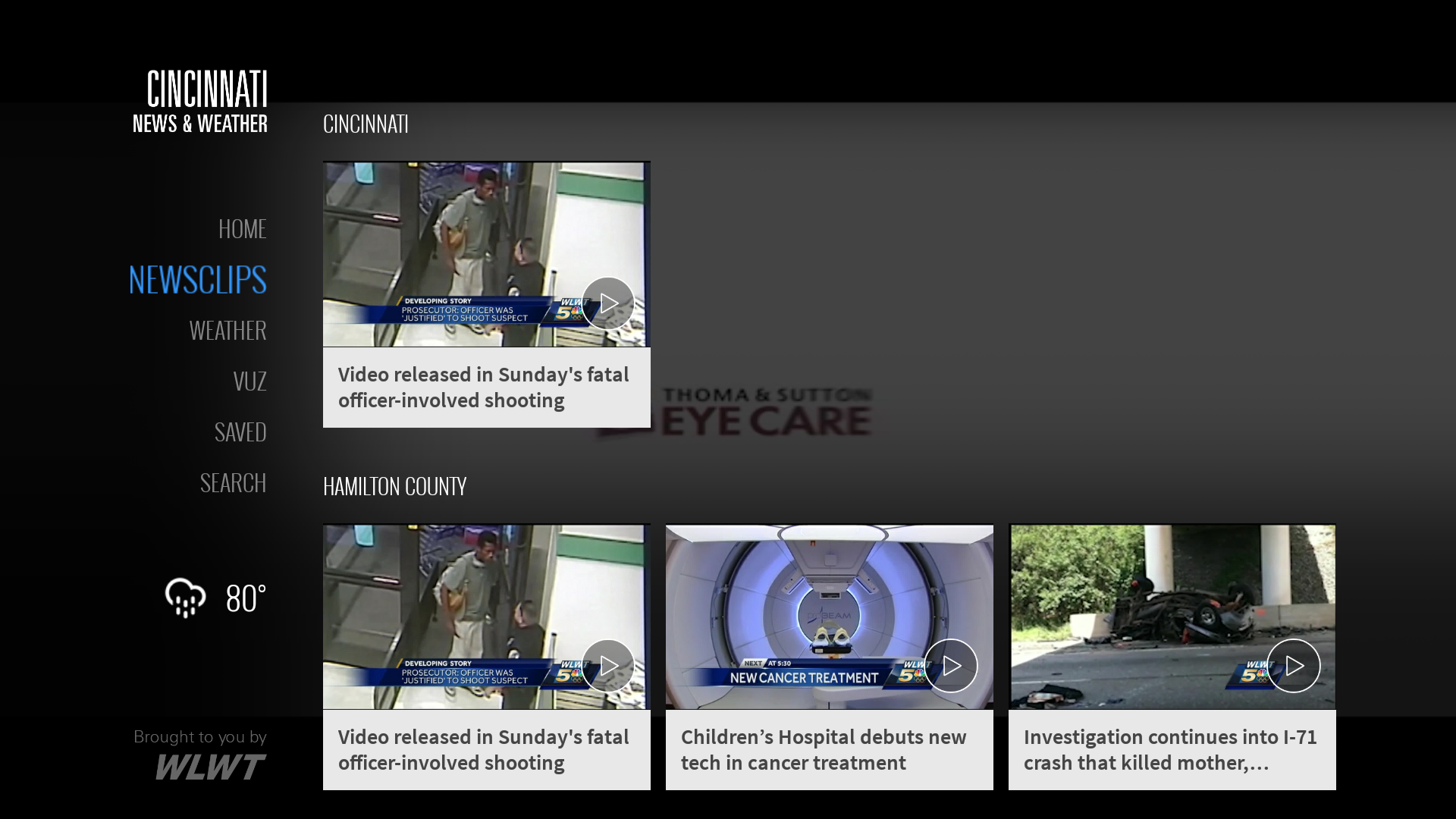This screenshot has height=819, width=1456.
Task: Open the proton beam machine thumbnail
Action: pos(804,599)
